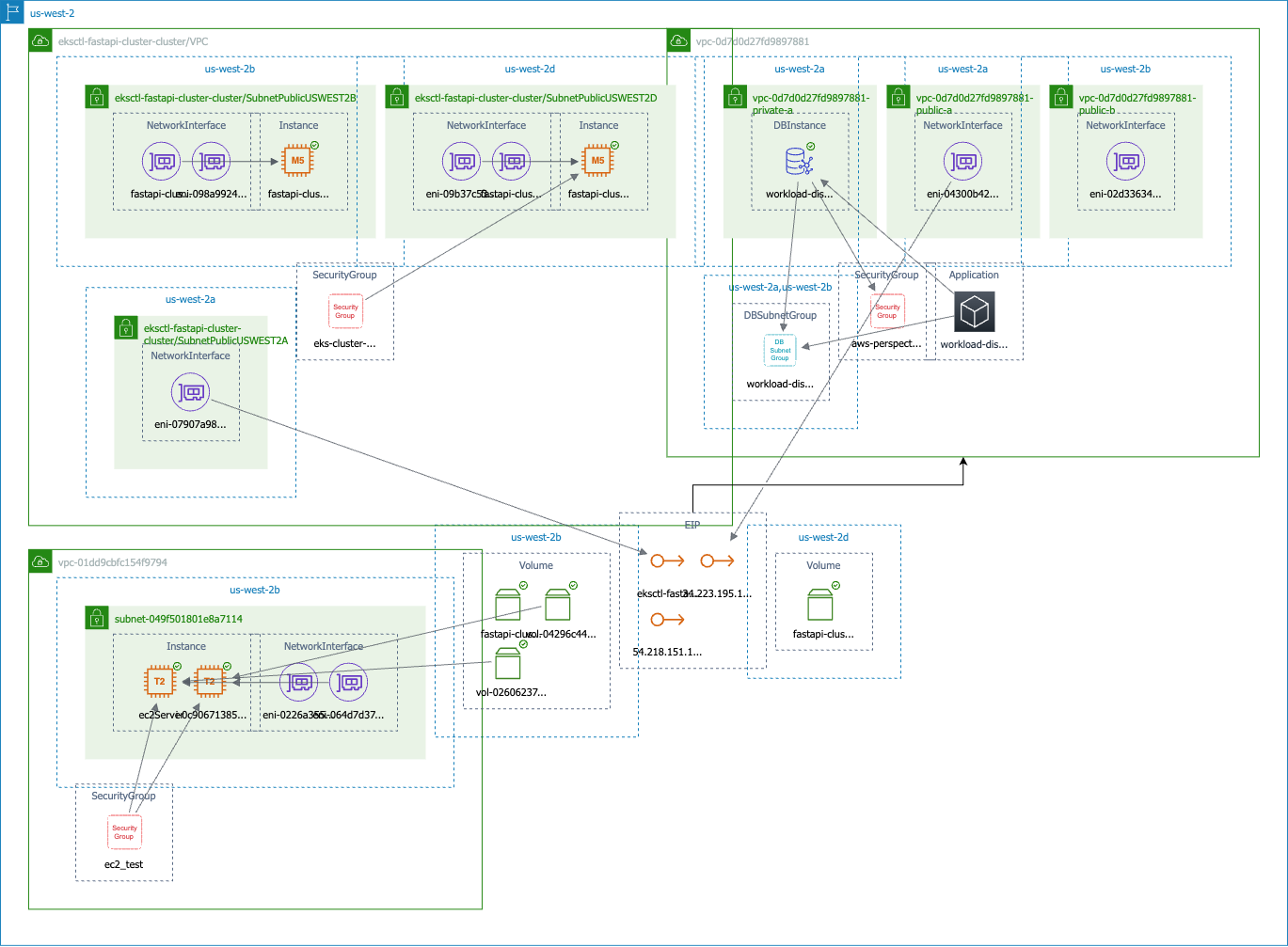Select T2 instance i-0c90671385 icon

point(210,682)
